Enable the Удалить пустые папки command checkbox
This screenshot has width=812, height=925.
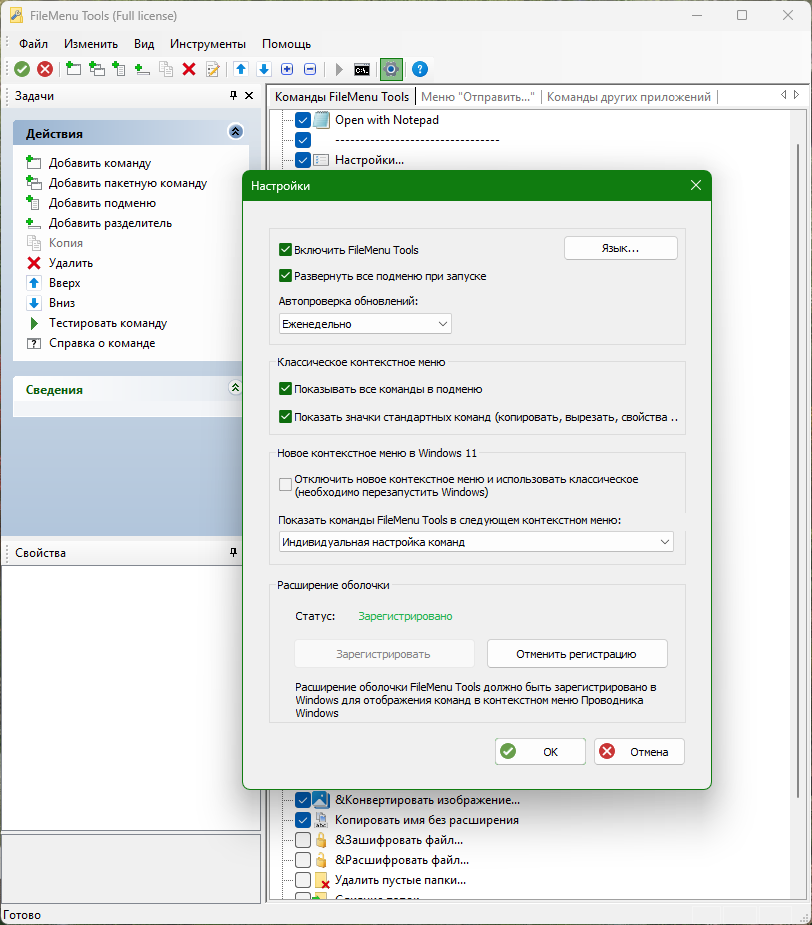coord(303,880)
